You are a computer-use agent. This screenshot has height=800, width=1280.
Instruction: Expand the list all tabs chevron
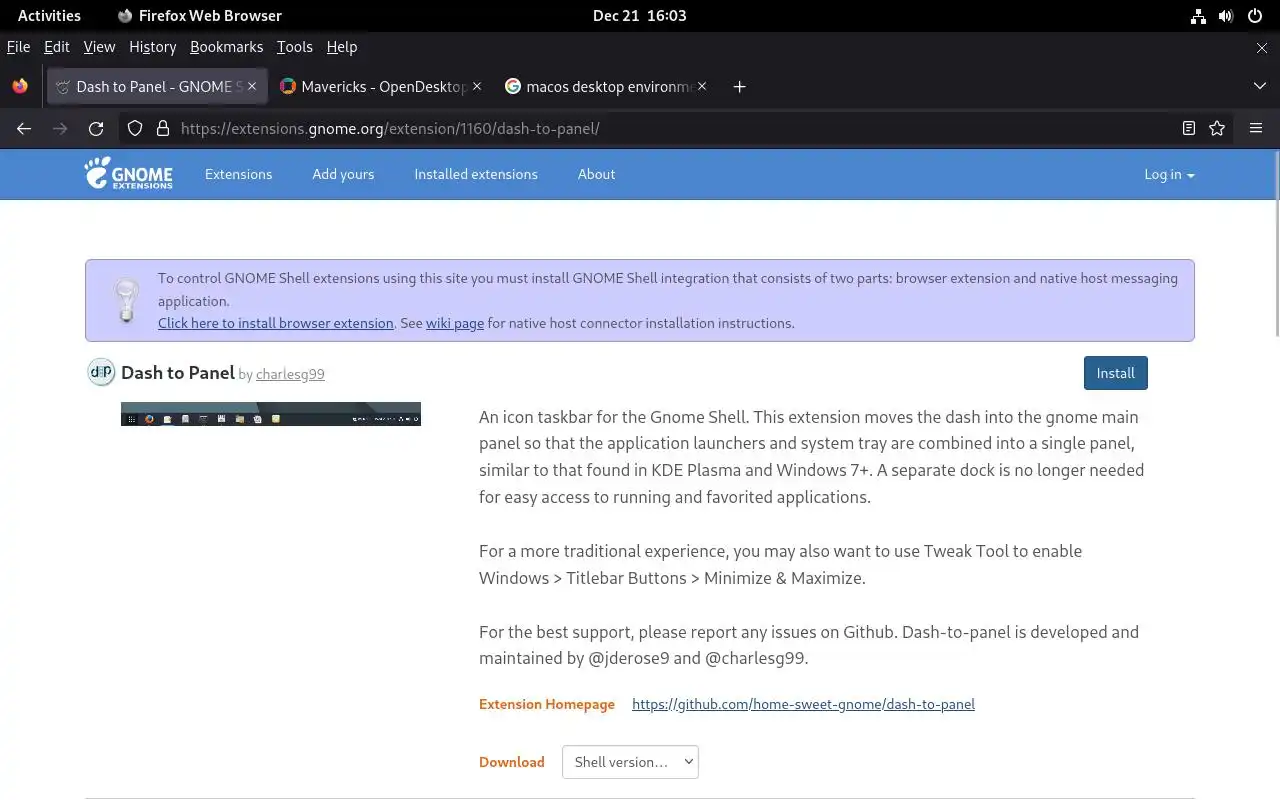coord(1260,87)
